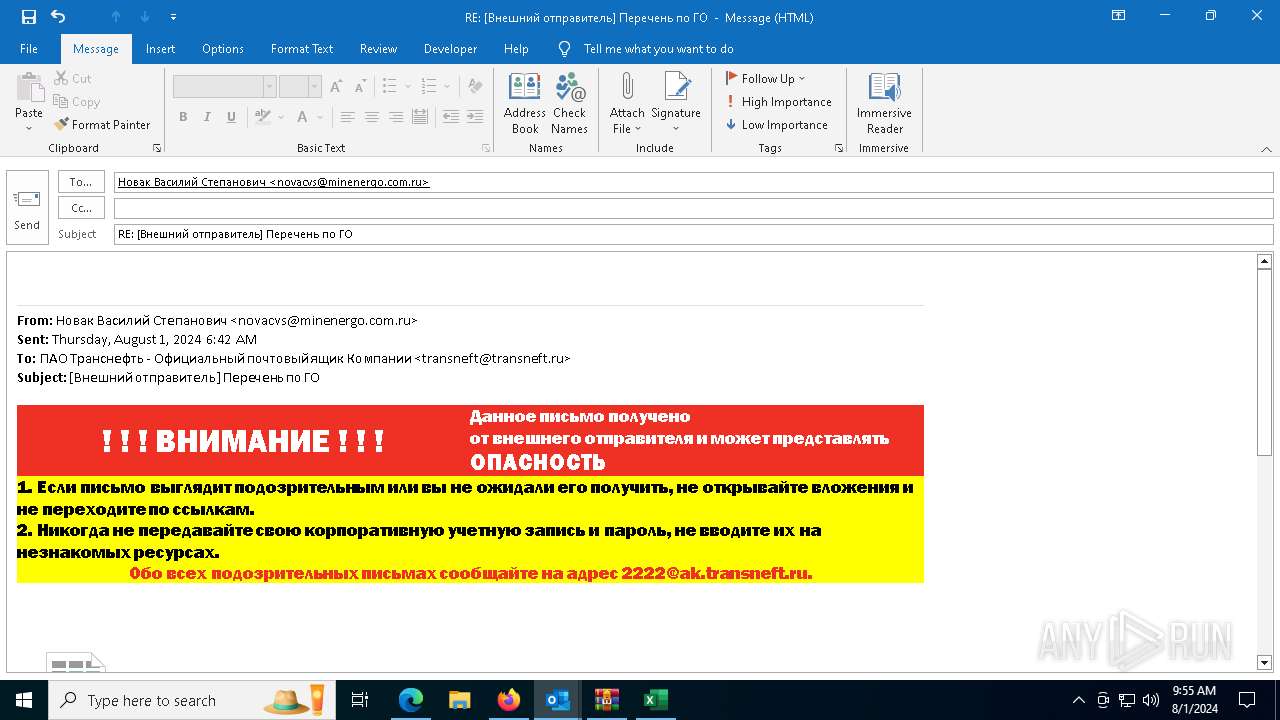Open the Help tab
Screen dimensions: 1280x720
pyautogui.click(x=516, y=49)
